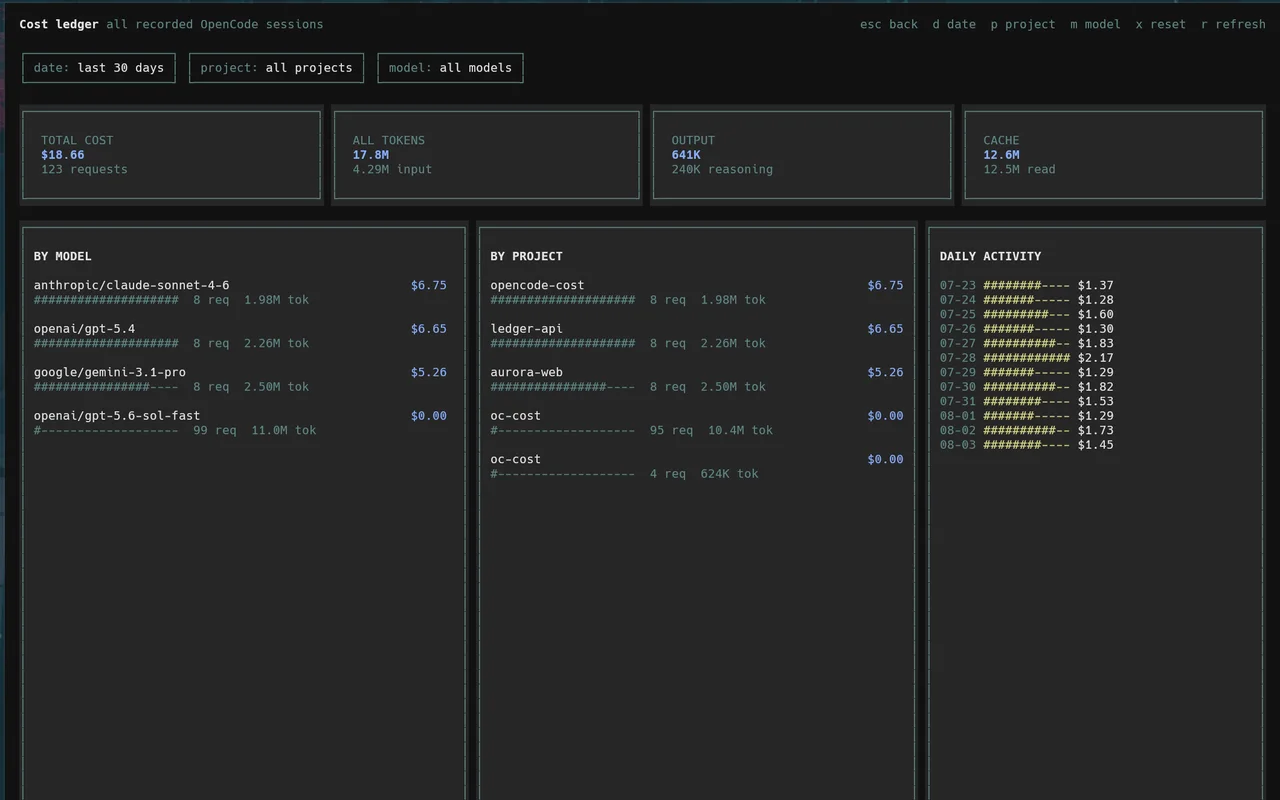Select the OUTPUT summary card

tap(802, 155)
